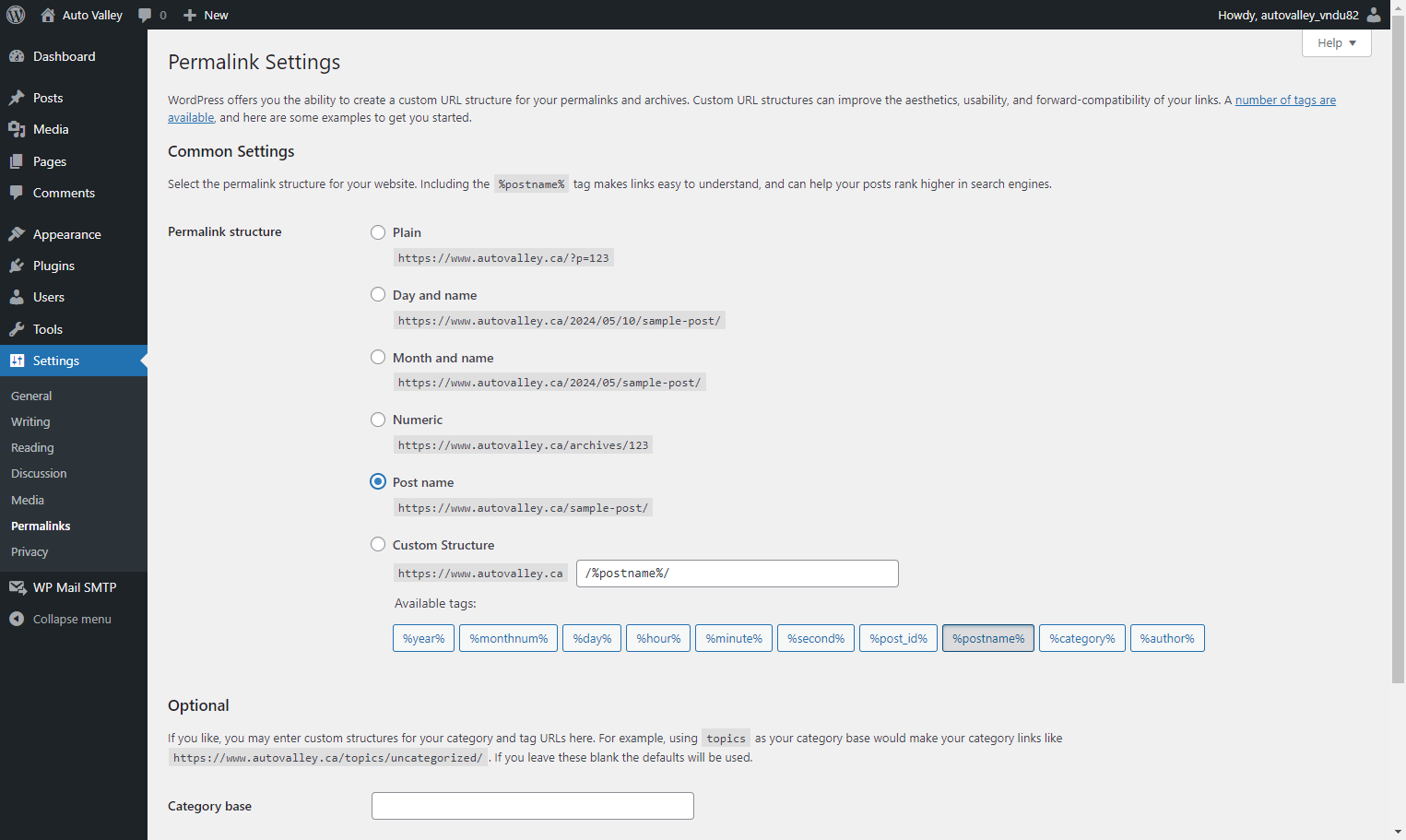Click the Pages icon in the sidebar

coord(17,161)
